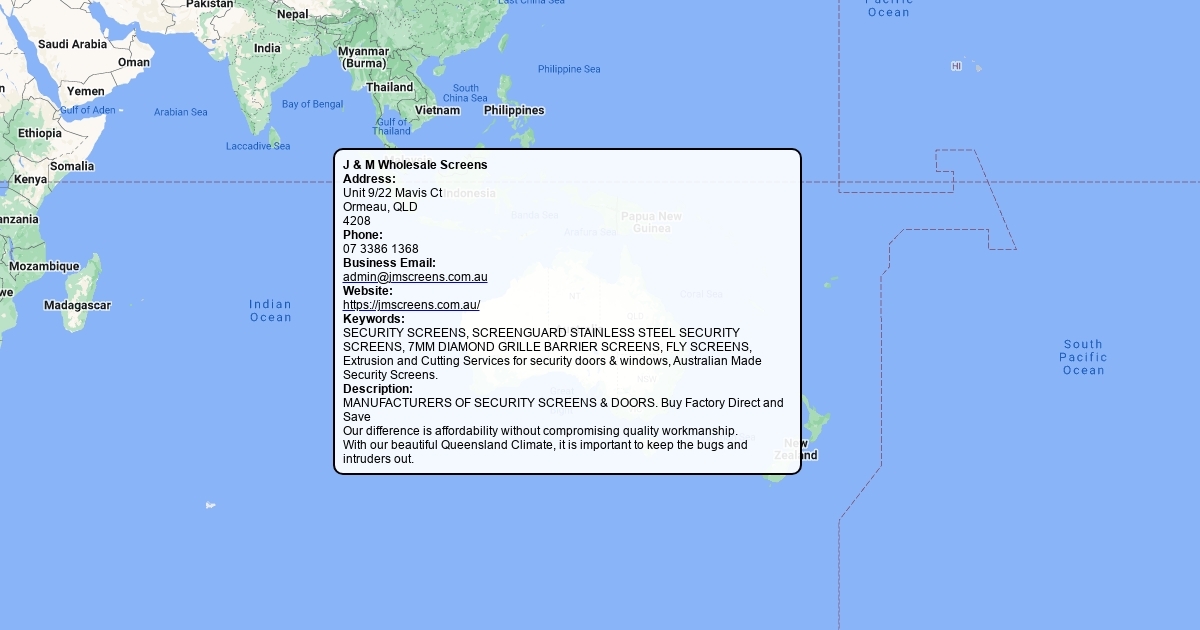Select the Myanmar (Burma) label

pyautogui.click(x=363, y=57)
